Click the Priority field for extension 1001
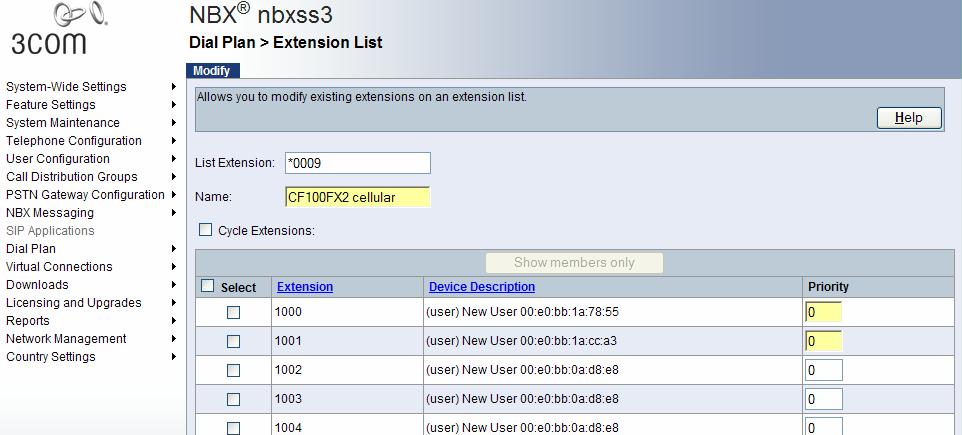This screenshot has height=435, width=962. click(x=823, y=341)
